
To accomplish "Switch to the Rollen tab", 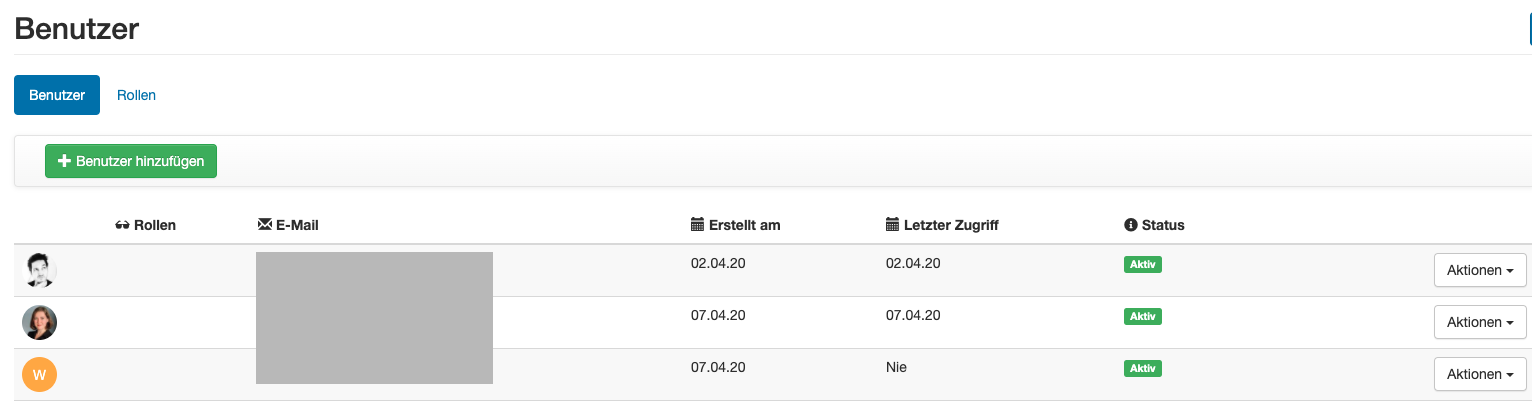I will click(136, 95).
